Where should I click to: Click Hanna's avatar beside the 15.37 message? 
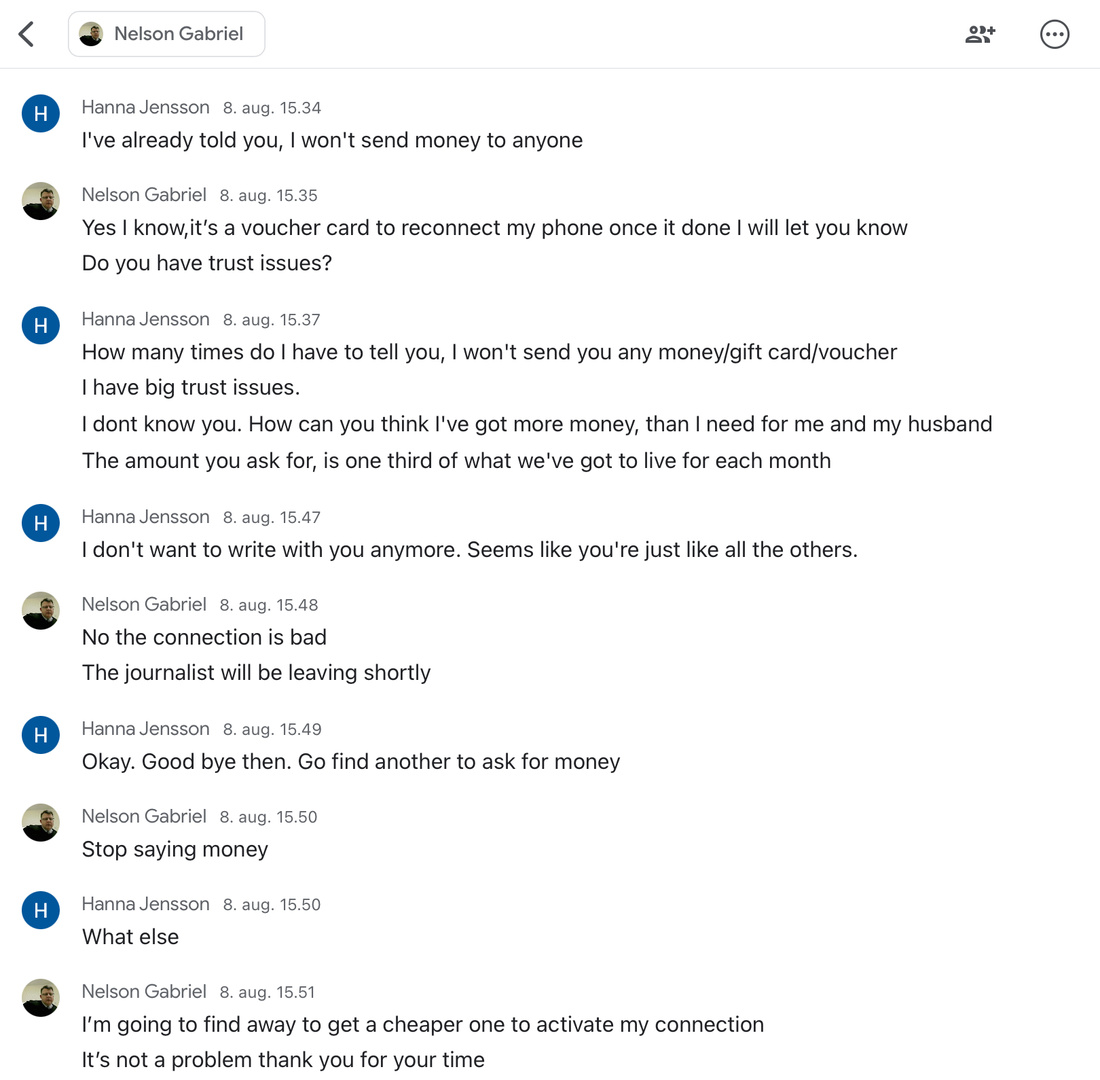tap(41, 326)
